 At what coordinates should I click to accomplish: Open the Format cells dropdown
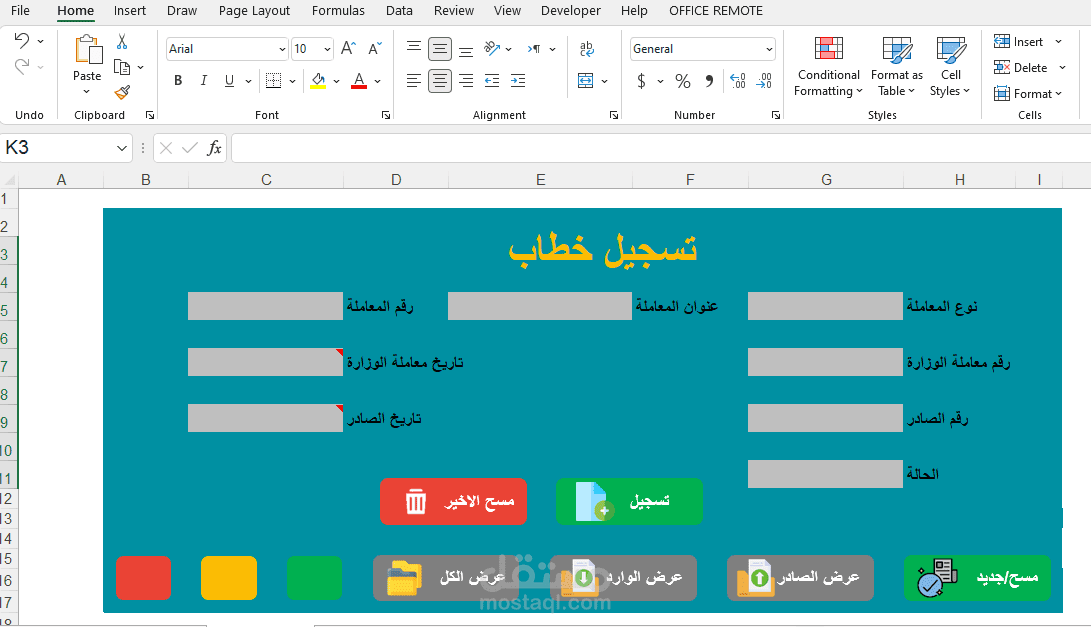pos(1028,93)
